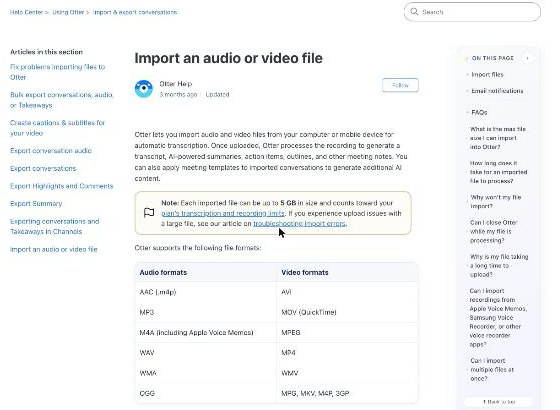Open Exporting conversations and Takeaways in Channels
The width and height of the screenshot is (560, 410).
[55, 226]
